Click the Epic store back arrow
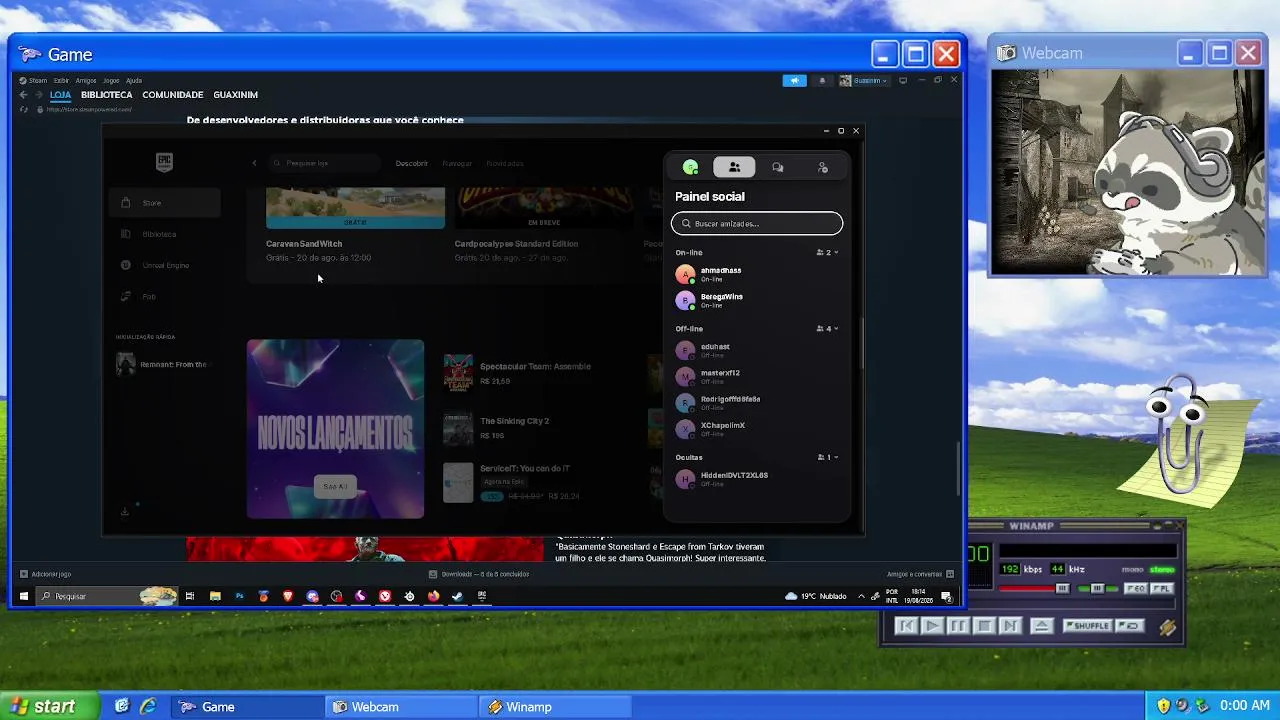Viewport: 1280px width, 720px height. pos(254,163)
